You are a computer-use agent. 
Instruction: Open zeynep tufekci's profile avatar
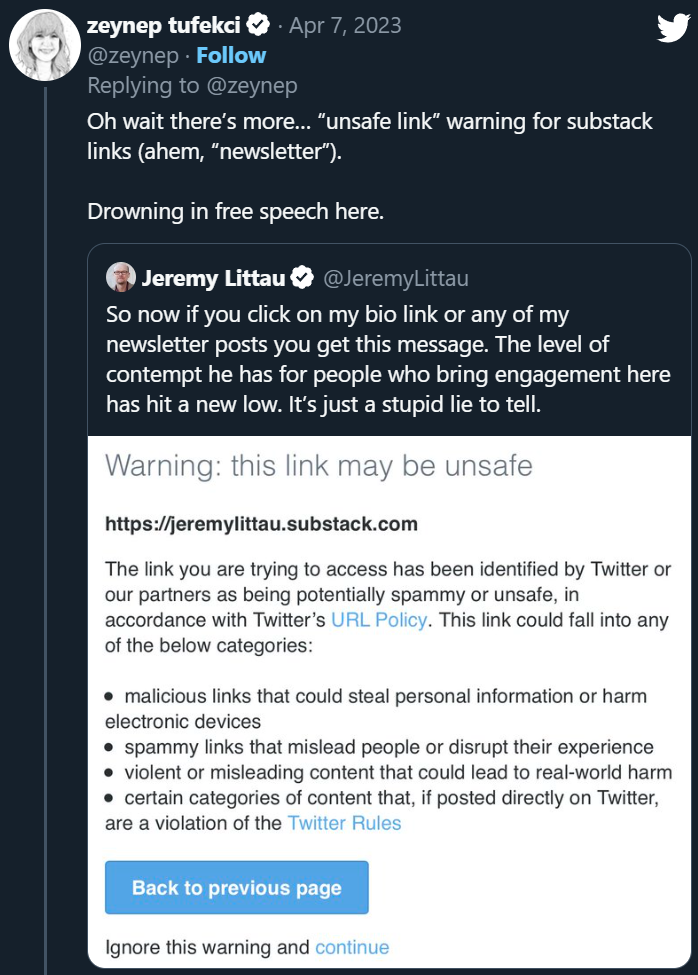click(x=46, y=47)
